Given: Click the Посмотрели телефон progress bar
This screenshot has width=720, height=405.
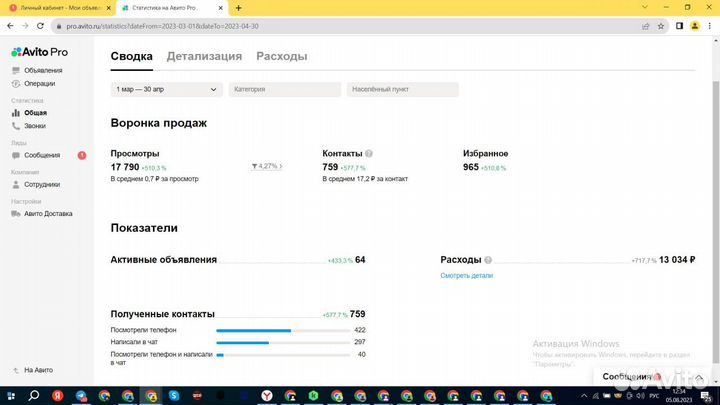Looking at the screenshot, I should [x=283, y=330].
